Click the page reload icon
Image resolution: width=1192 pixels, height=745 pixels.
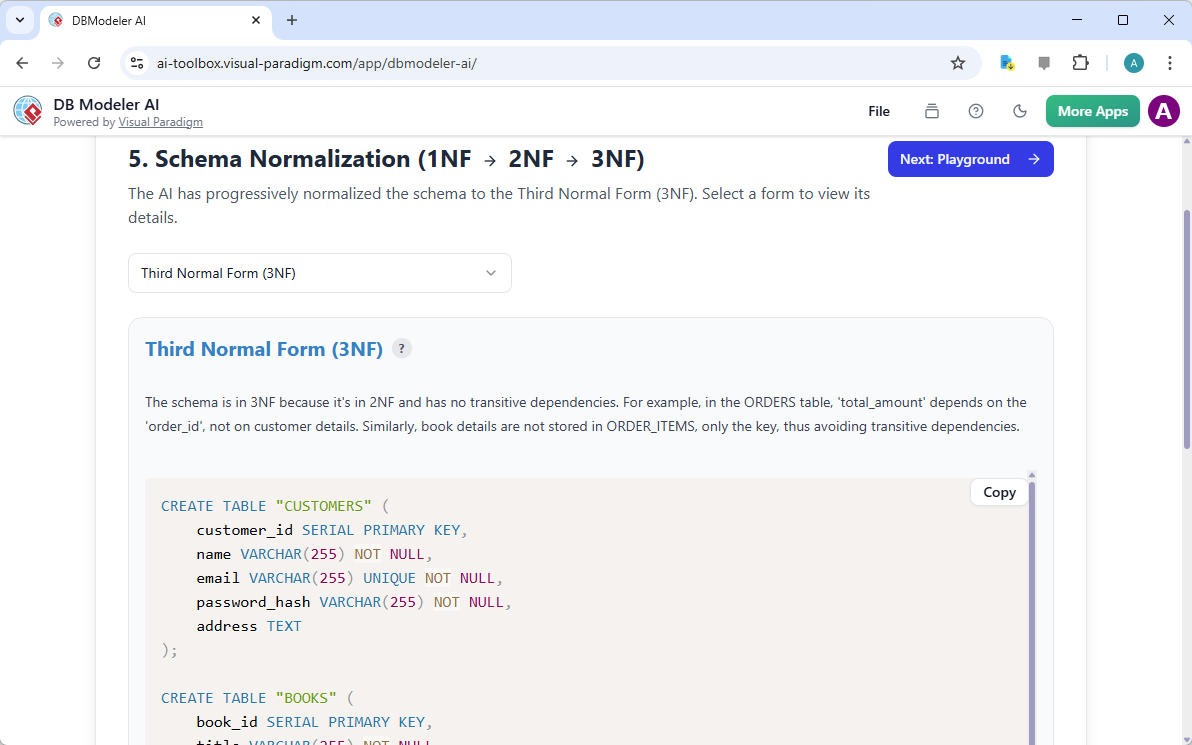point(94,62)
